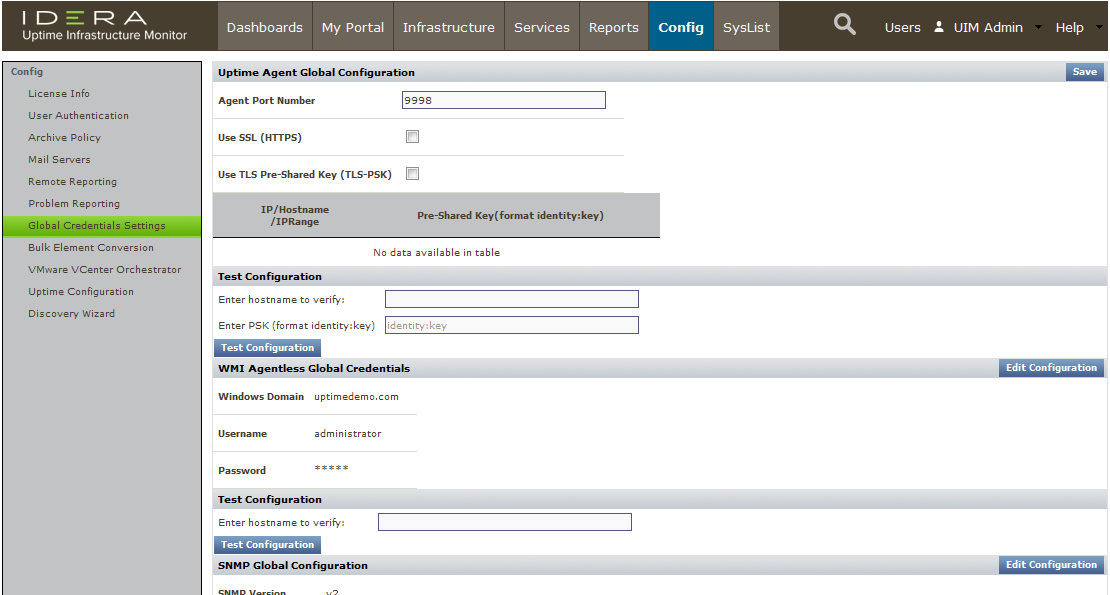This screenshot has height=595, width=1110.
Task: Switch to the Dashboards tab
Action: coord(265,27)
